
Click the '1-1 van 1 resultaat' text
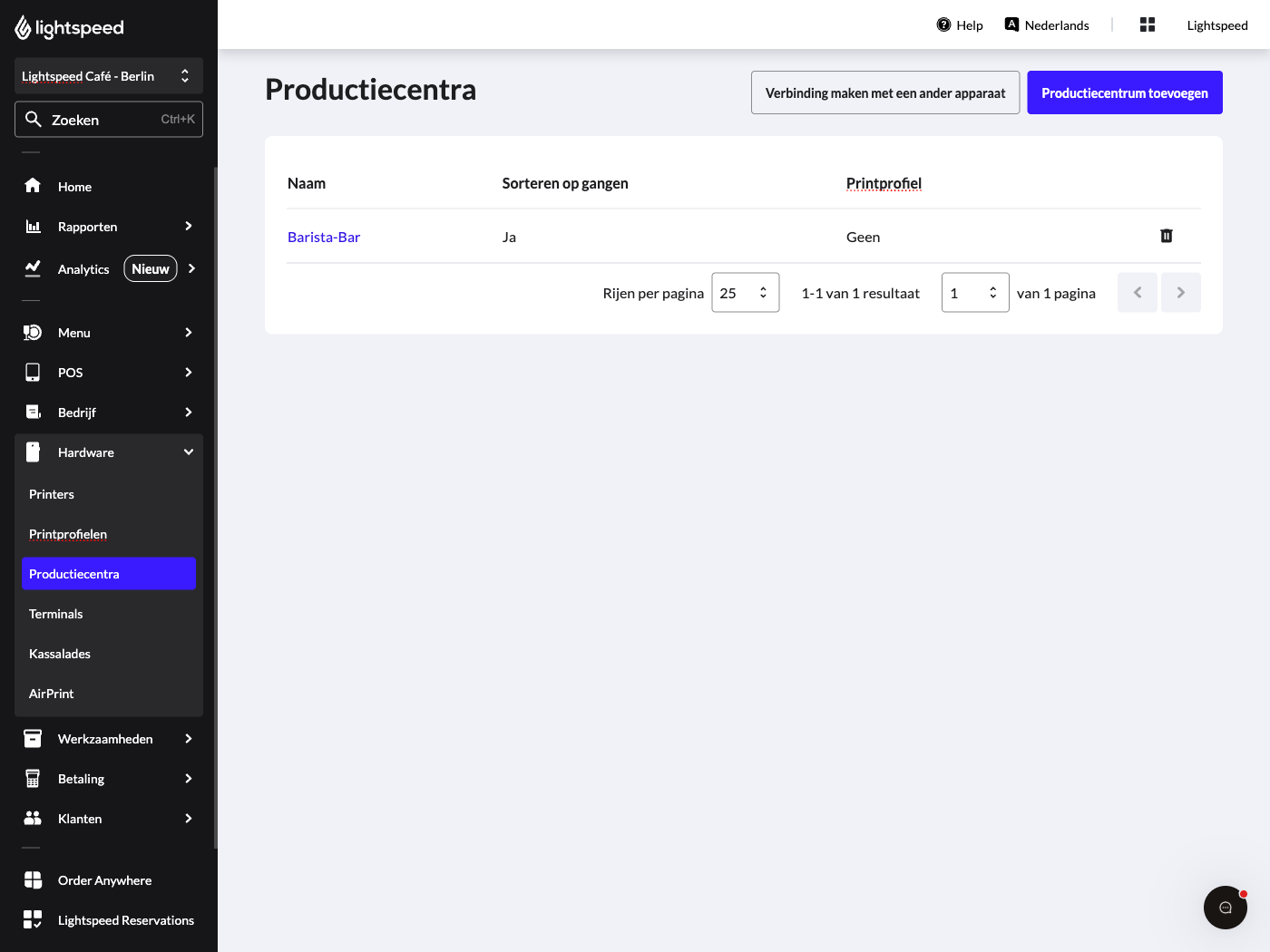tap(861, 293)
